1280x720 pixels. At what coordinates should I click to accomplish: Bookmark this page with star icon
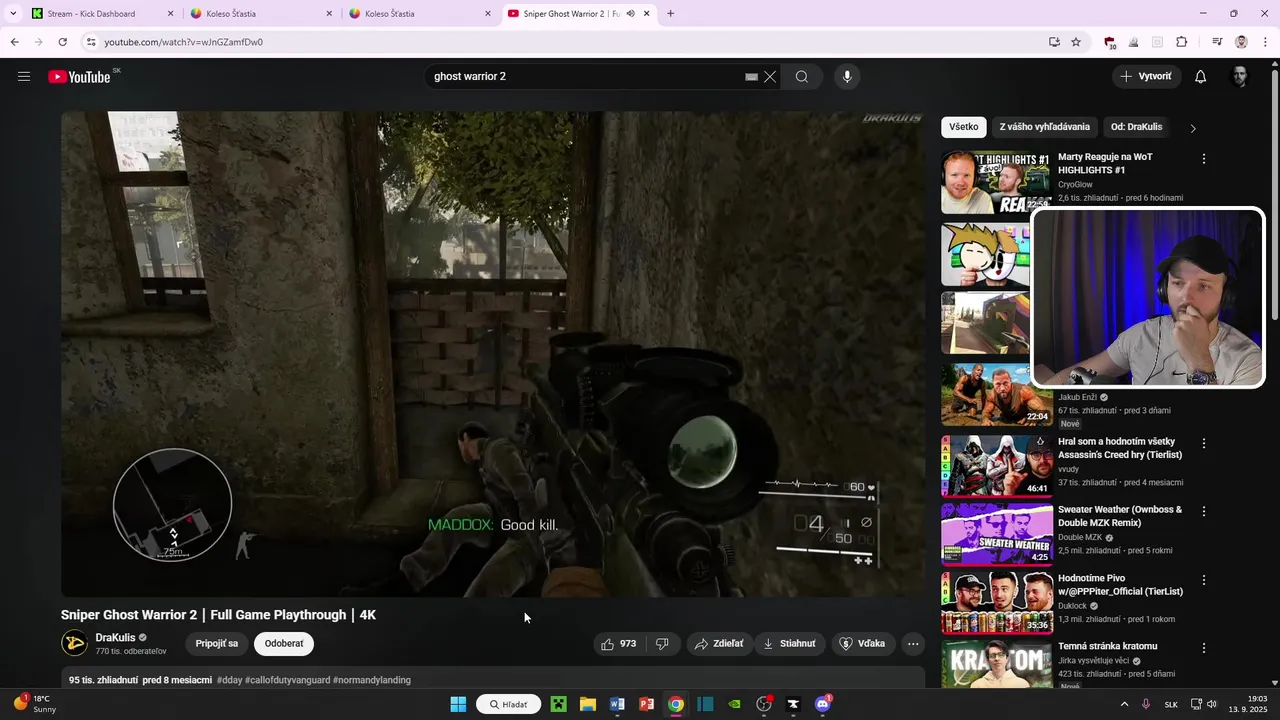click(x=1076, y=42)
